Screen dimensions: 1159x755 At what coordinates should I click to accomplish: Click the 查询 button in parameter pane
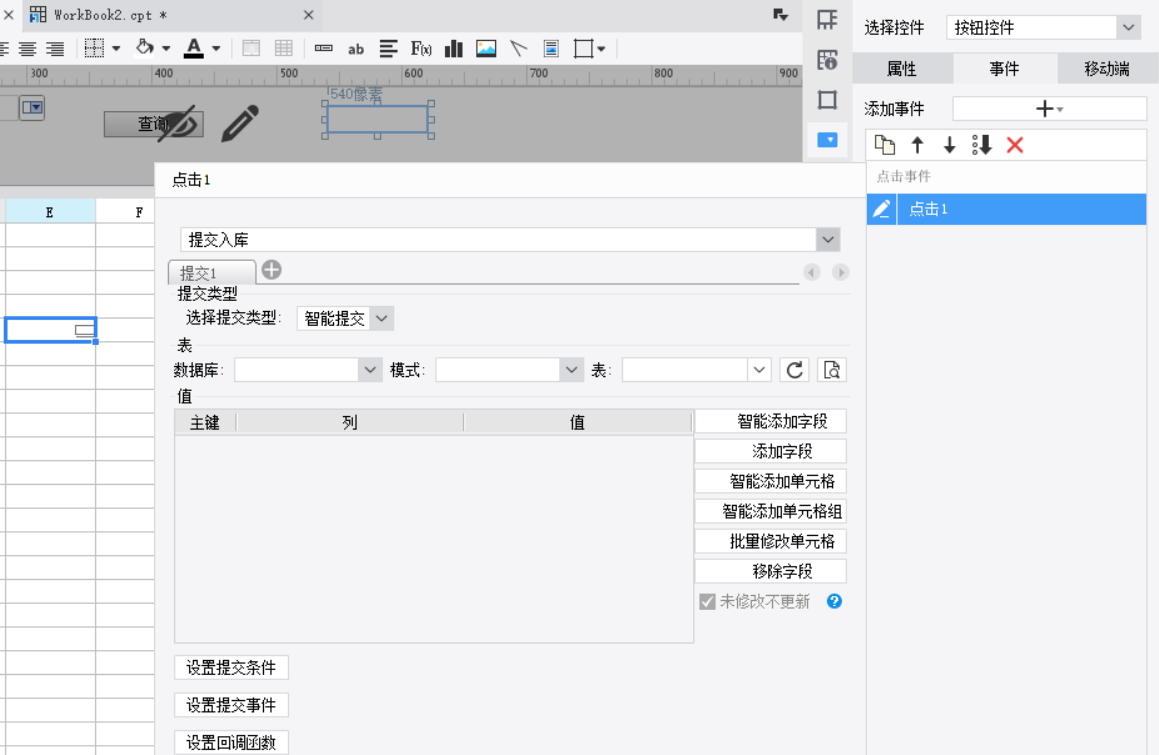coord(153,124)
